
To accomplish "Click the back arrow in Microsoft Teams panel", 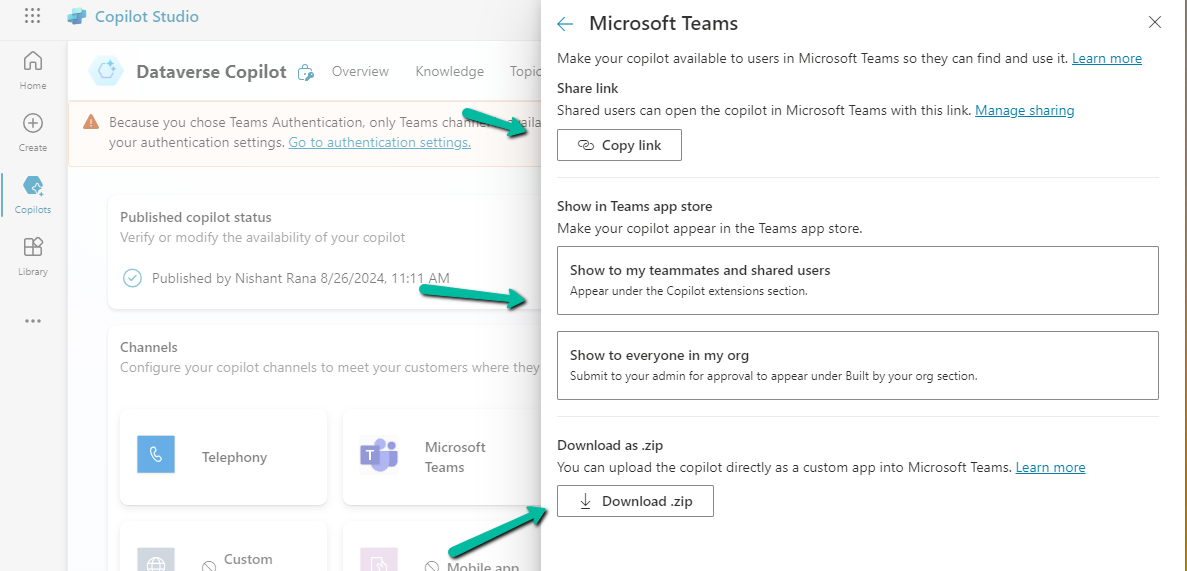I will 565,24.
